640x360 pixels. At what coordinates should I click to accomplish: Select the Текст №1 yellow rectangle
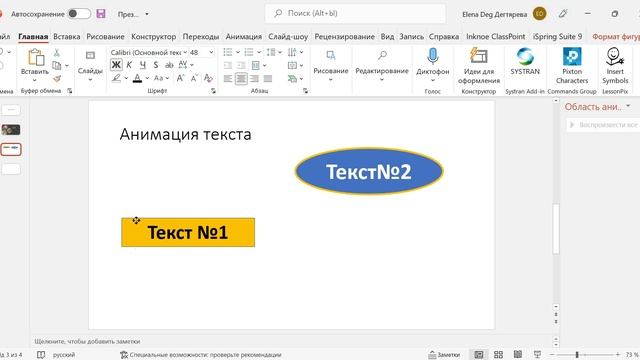click(x=188, y=232)
